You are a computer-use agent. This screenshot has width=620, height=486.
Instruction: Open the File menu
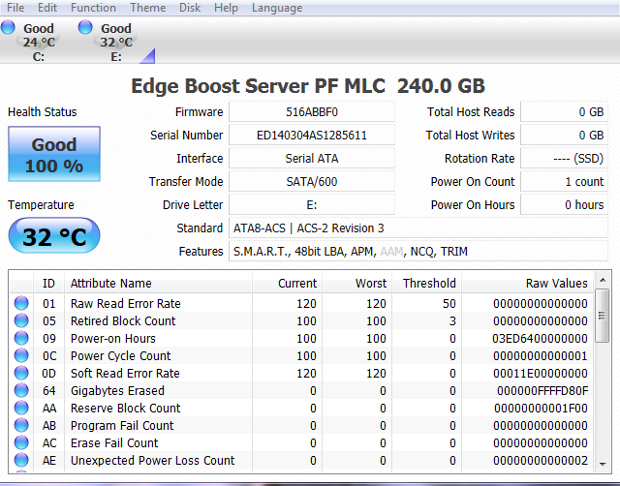(x=15, y=8)
